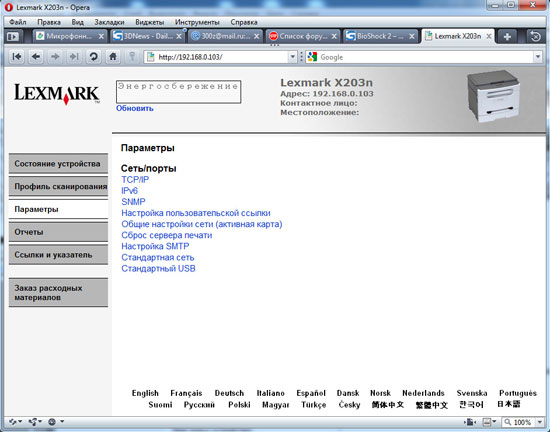Open the Виджеты menu
The height and width of the screenshot is (432, 550).
150,22
